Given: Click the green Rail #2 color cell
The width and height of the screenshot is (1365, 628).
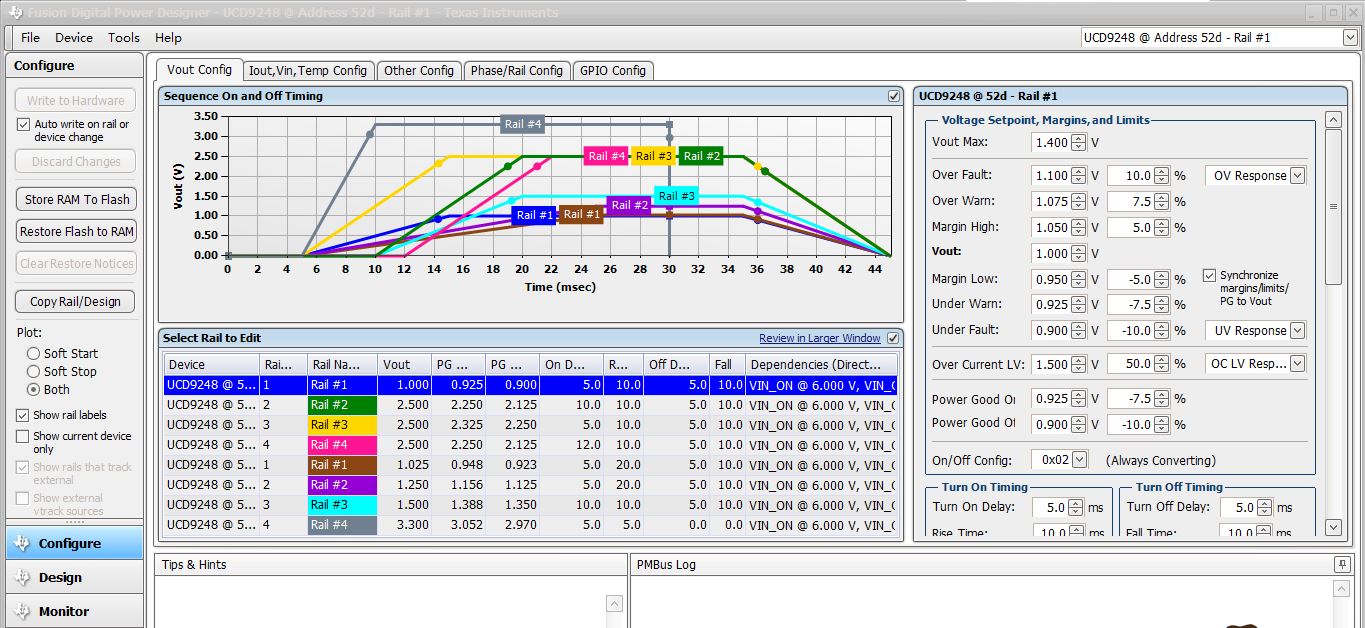Looking at the screenshot, I should (341, 405).
